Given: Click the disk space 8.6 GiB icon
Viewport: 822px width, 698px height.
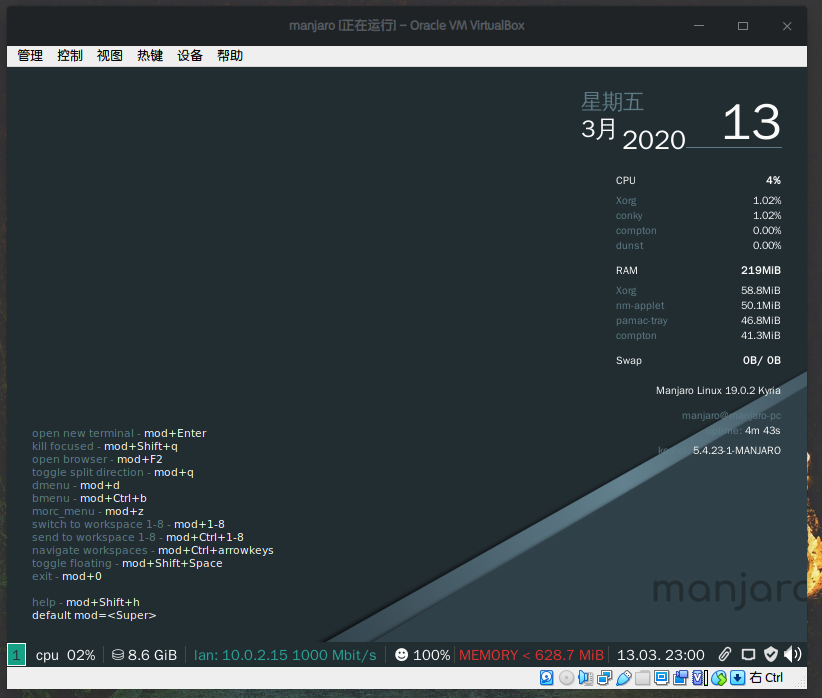Looking at the screenshot, I should click(x=118, y=655).
